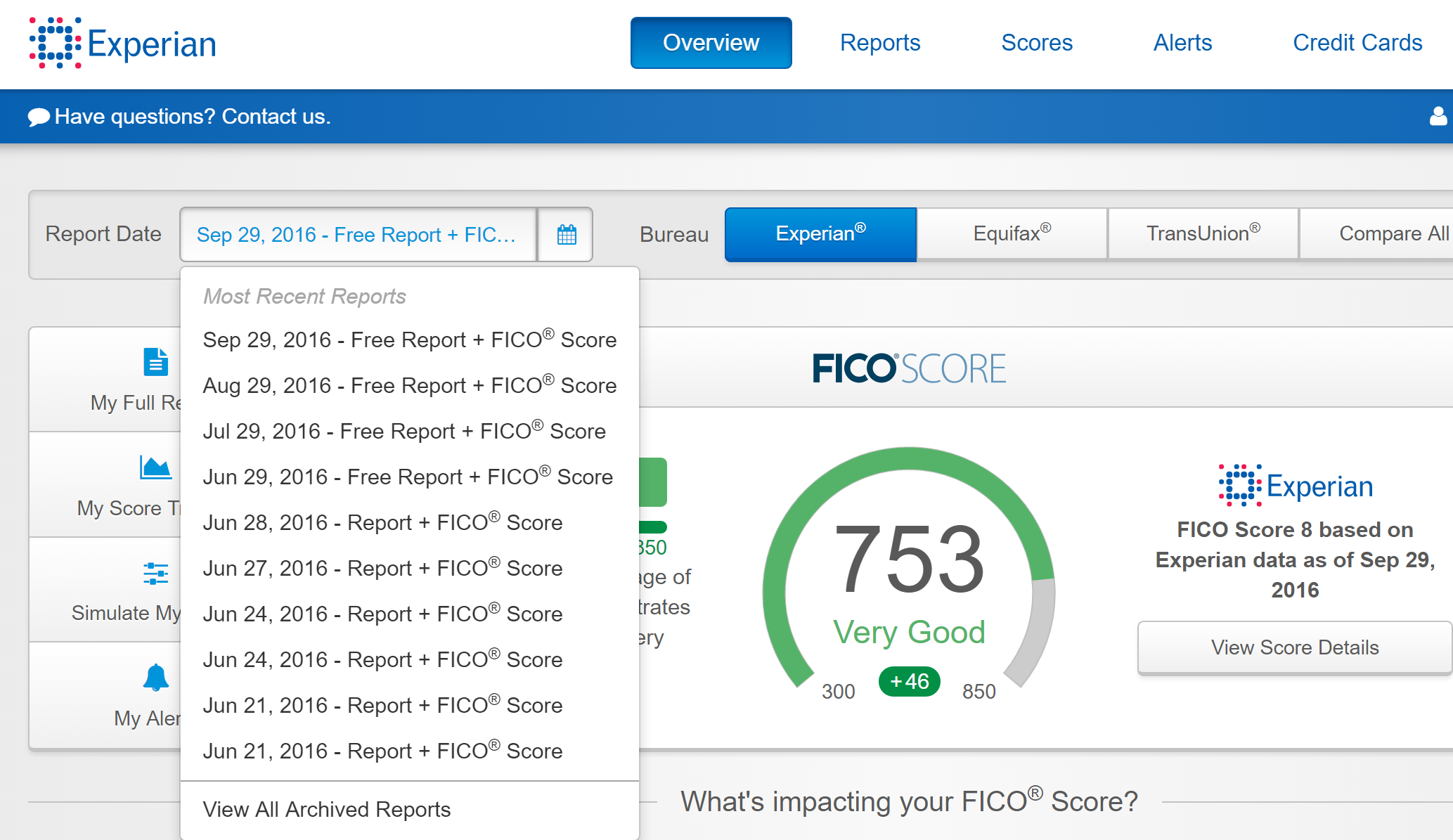Click the My Alerts bell icon
Image resolution: width=1453 pixels, height=840 pixels.
(x=155, y=678)
